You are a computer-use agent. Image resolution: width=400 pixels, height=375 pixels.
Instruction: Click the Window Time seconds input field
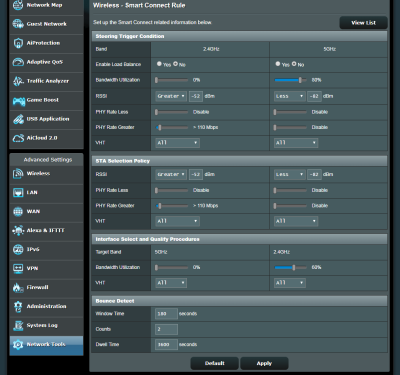click(x=166, y=314)
